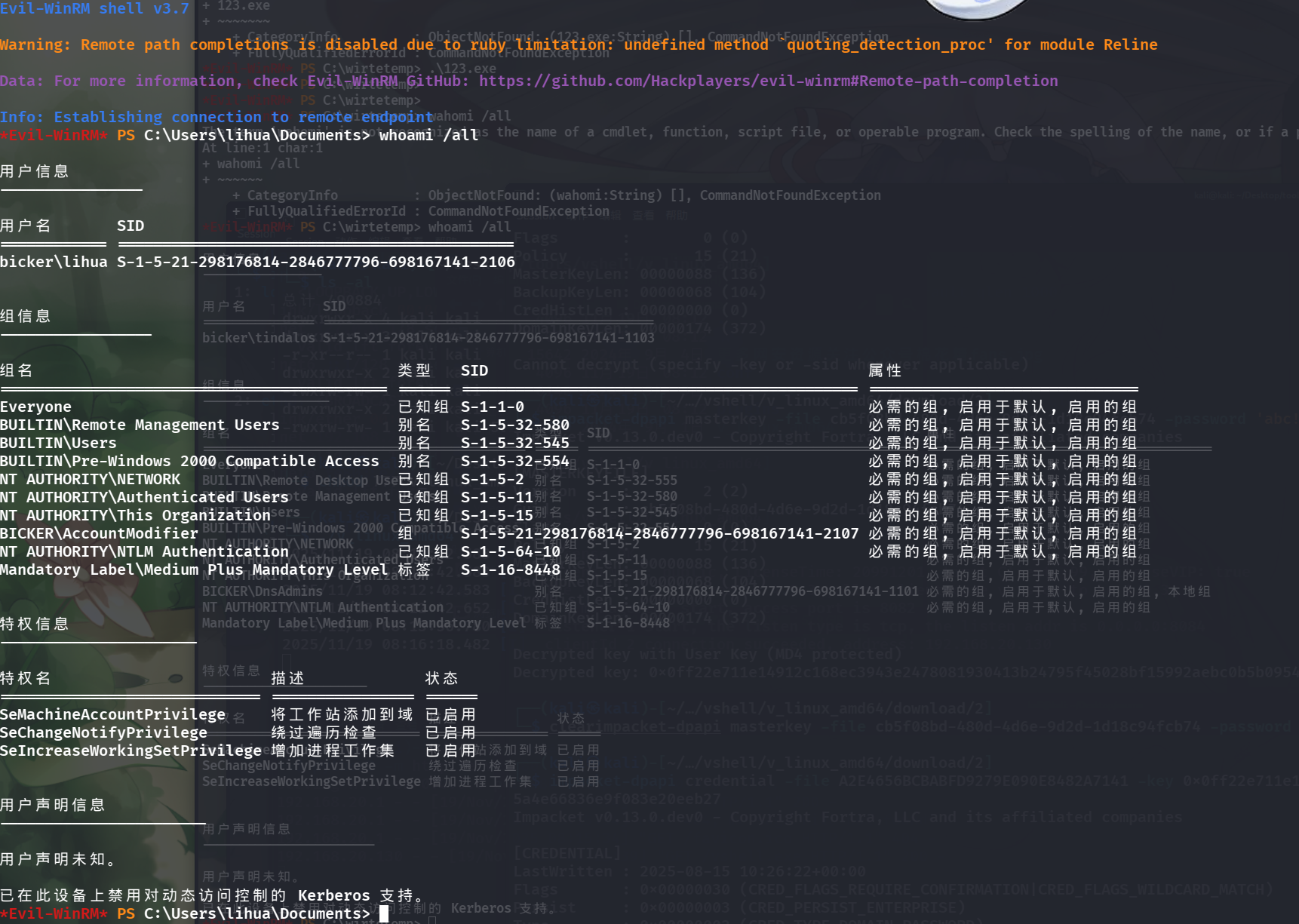This screenshot has width=1299, height=924.
Task: Click SID 'S-1-5-32-545' value
Action: coord(515,443)
